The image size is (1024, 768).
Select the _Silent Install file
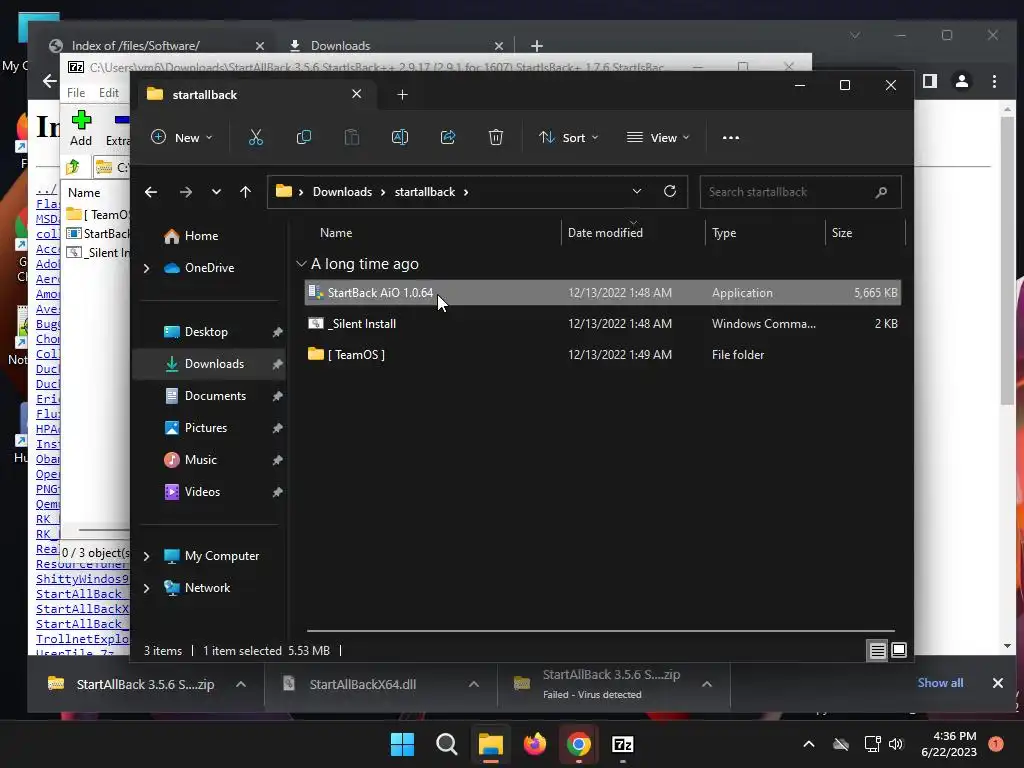[x=602, y=323]
